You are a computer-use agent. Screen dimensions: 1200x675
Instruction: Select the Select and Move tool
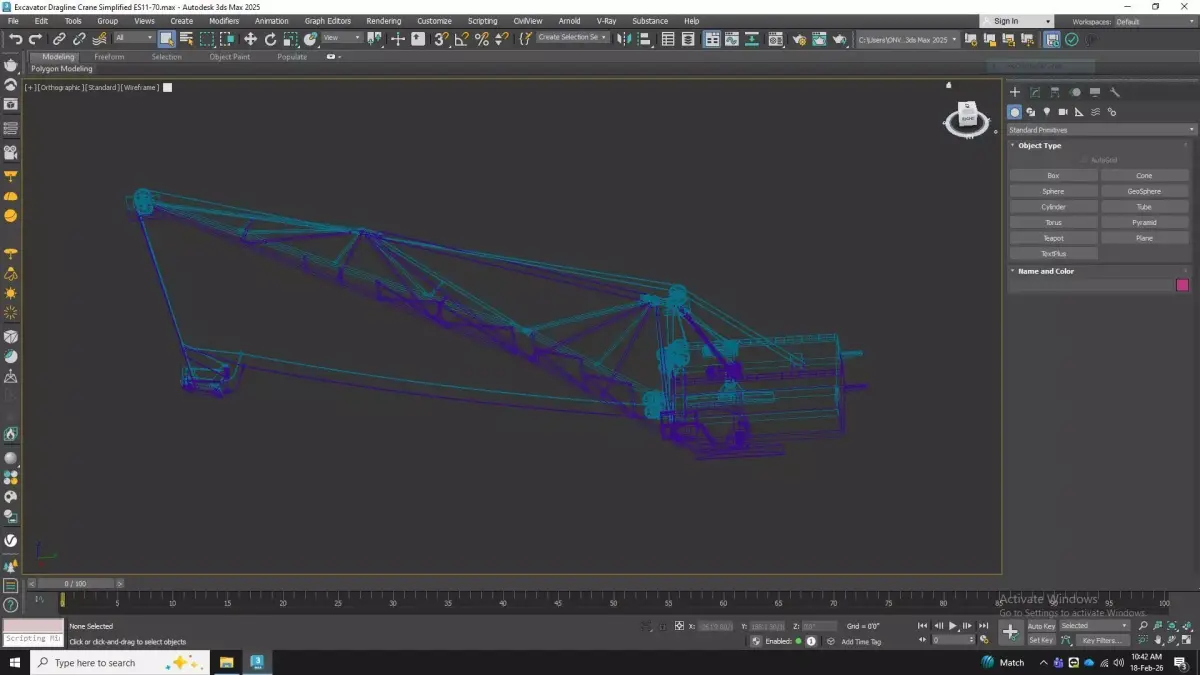click(250, 39)
